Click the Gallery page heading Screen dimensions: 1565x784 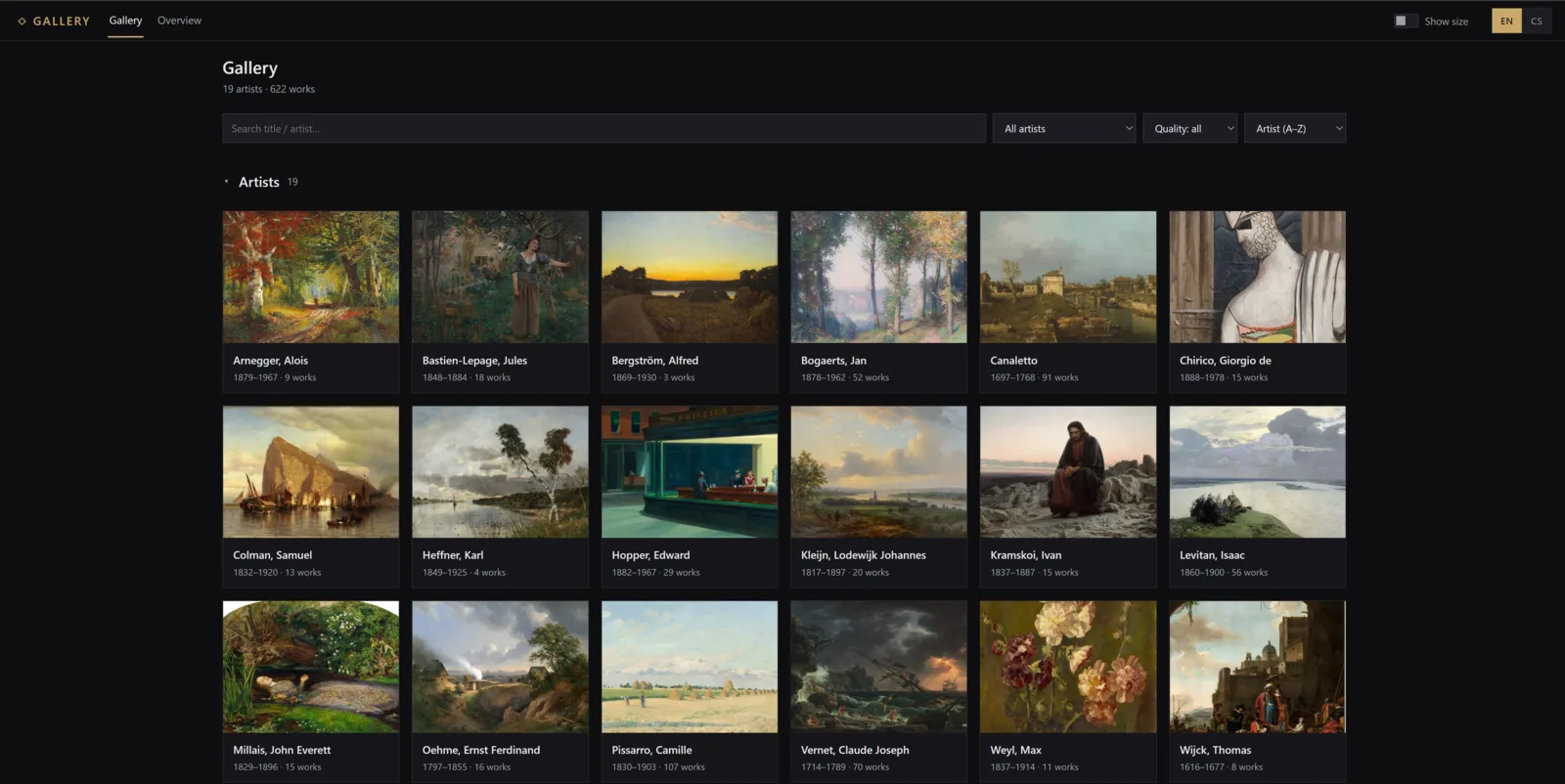[x=249, y=67]
